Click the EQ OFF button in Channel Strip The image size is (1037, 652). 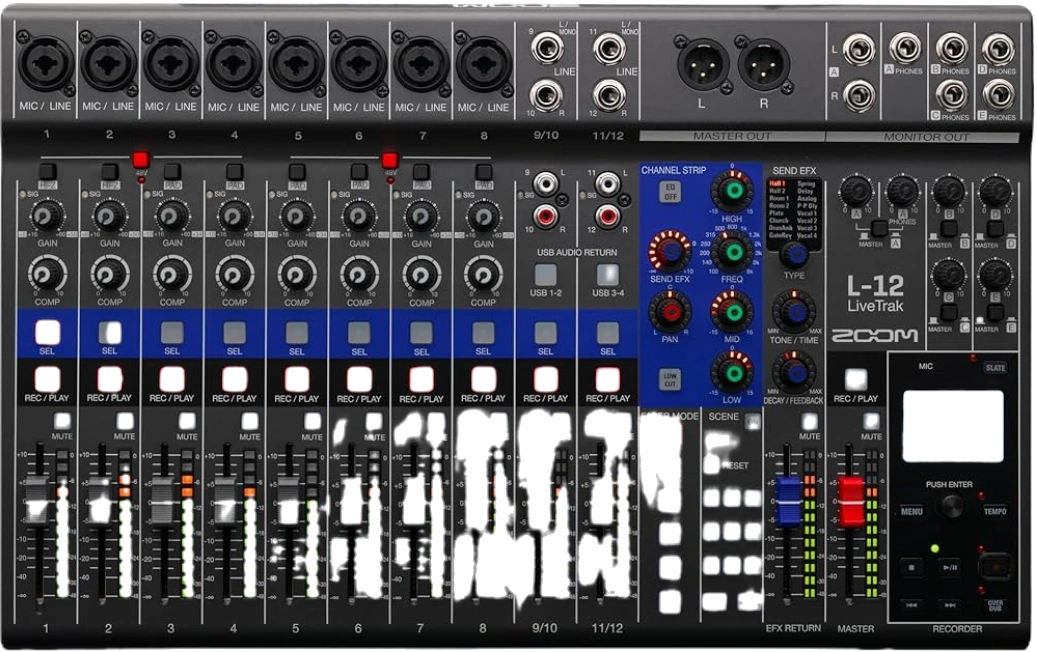click(670, 192)
